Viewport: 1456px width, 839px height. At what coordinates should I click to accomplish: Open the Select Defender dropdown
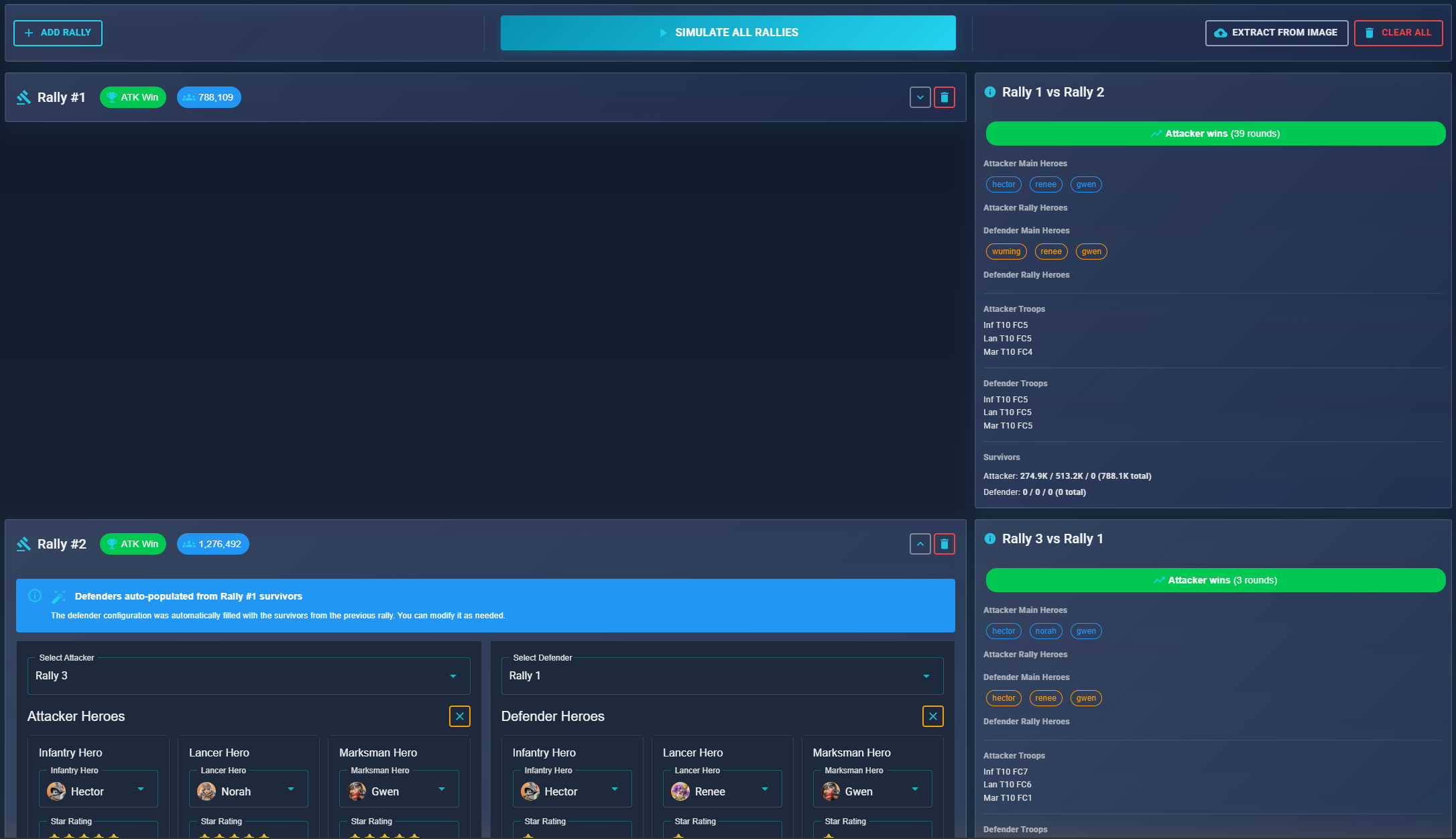(721, 676)
